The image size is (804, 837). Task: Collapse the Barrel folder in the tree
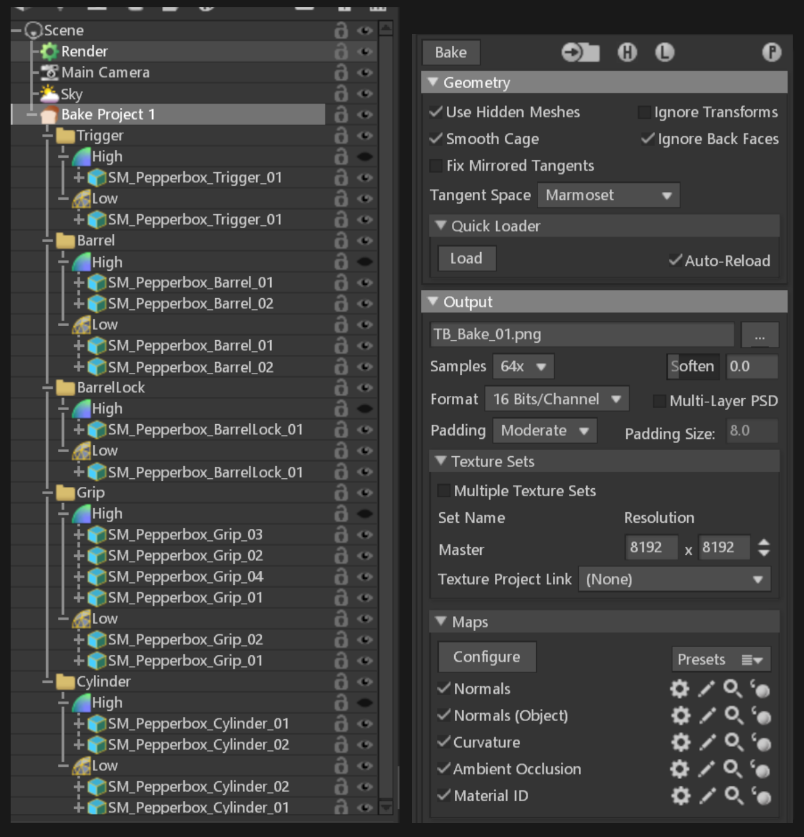pos(48,241)
